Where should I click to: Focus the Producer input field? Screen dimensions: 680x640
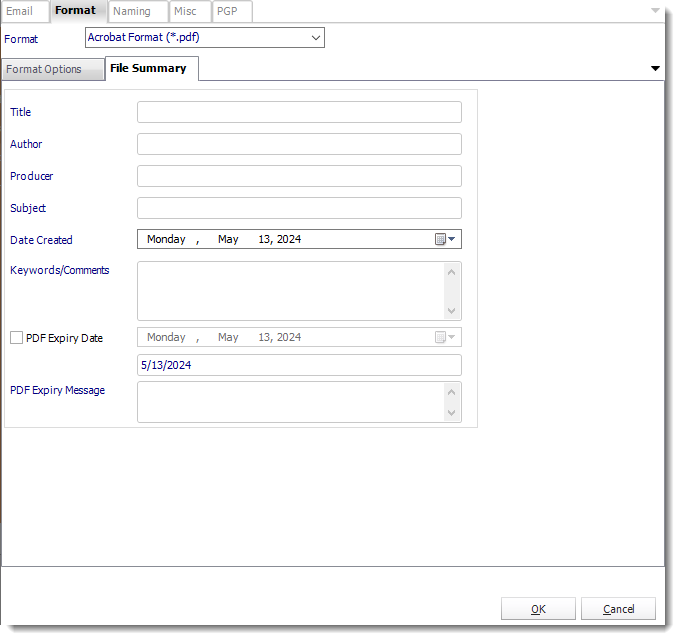(299, 176)
